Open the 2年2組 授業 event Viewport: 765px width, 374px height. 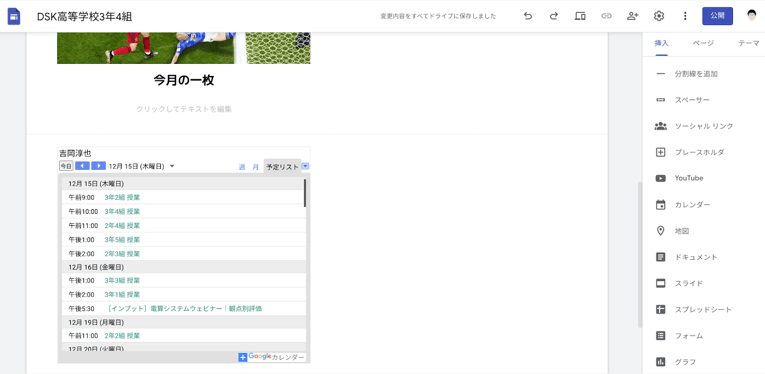[122, 336]
